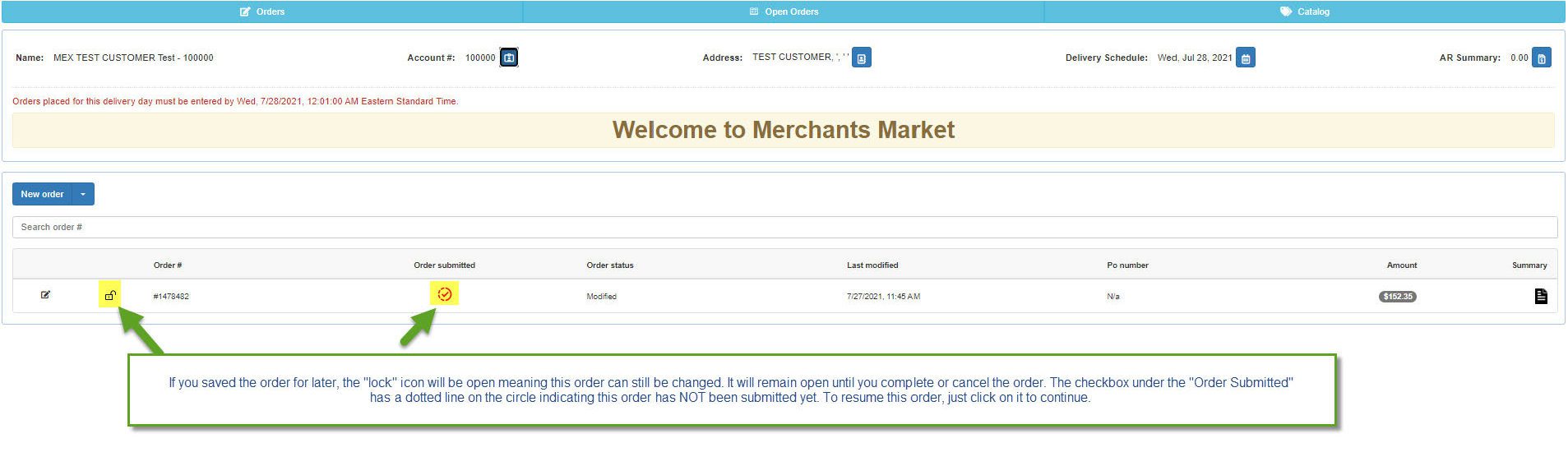Click the N/a Po number value
This screenshot has height=466, width=1568.
click(1112, 297)
